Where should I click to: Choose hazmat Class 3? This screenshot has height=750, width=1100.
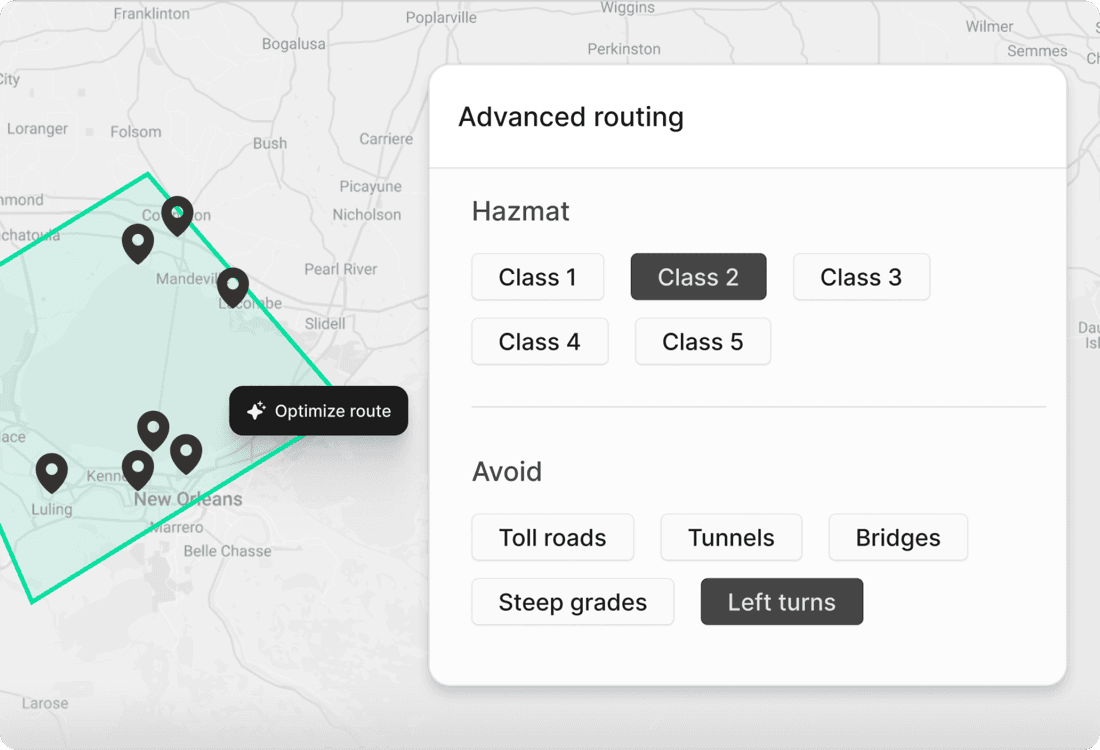(861, 276)
